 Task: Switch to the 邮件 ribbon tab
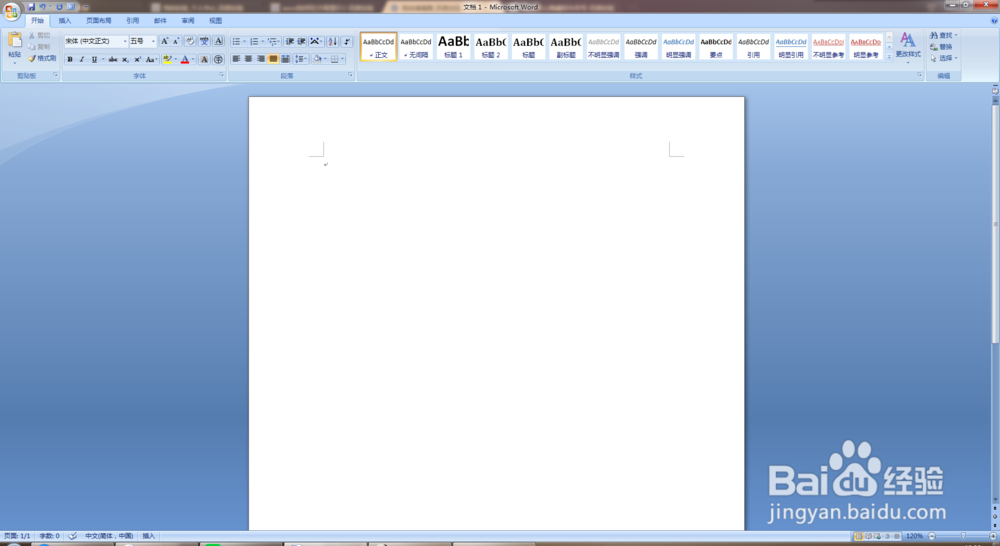(160, 20)
